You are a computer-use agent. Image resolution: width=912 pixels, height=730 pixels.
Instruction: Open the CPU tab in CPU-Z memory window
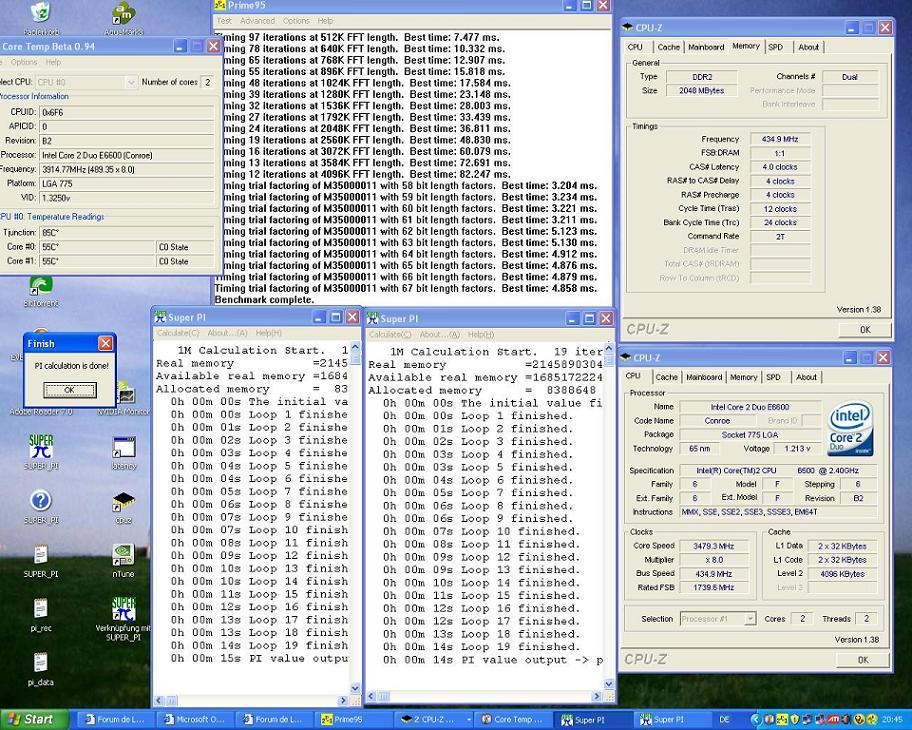635,47
